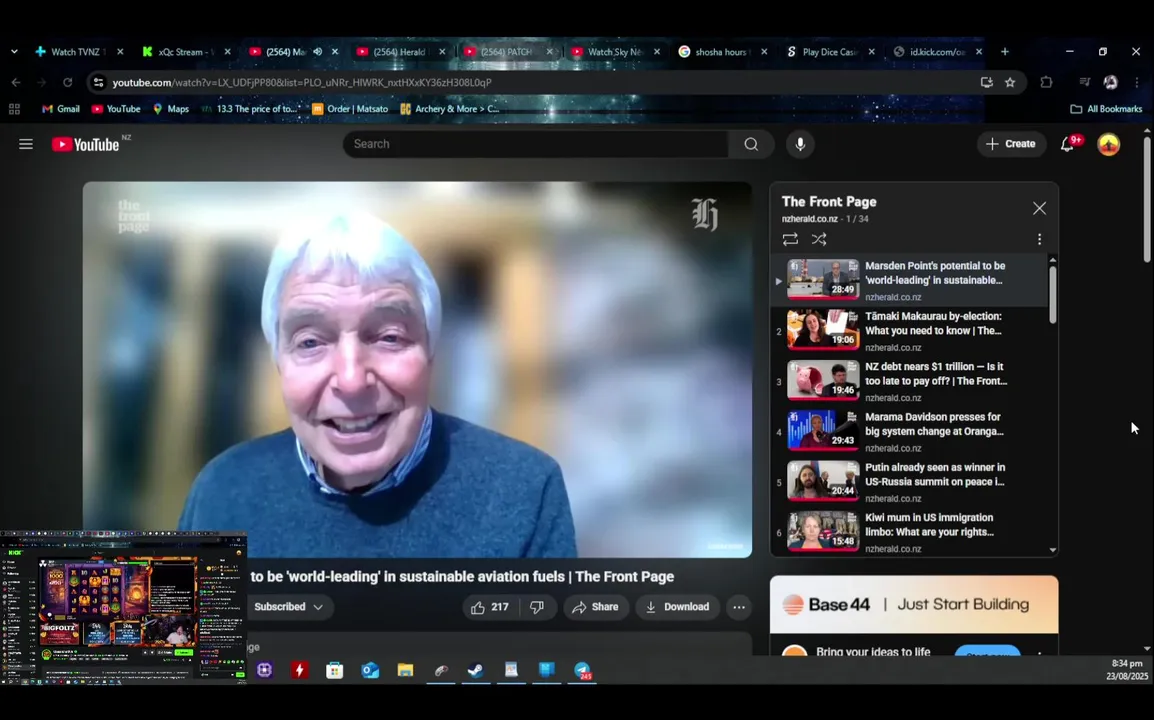The width and height of the screenshot is (1154, 720).
Task: Focus the YouTube search box
Action: point(537,144)
